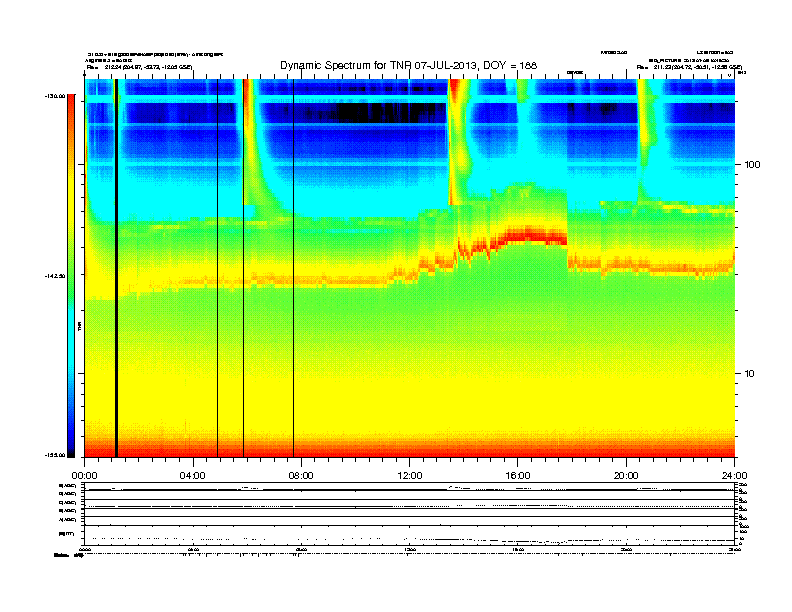Image resolution: width=792 pixels, height=612 pixels.
Task: Click the 20:00 label on the main time axis
Action: pyautogui.click(x=626, y=476)
